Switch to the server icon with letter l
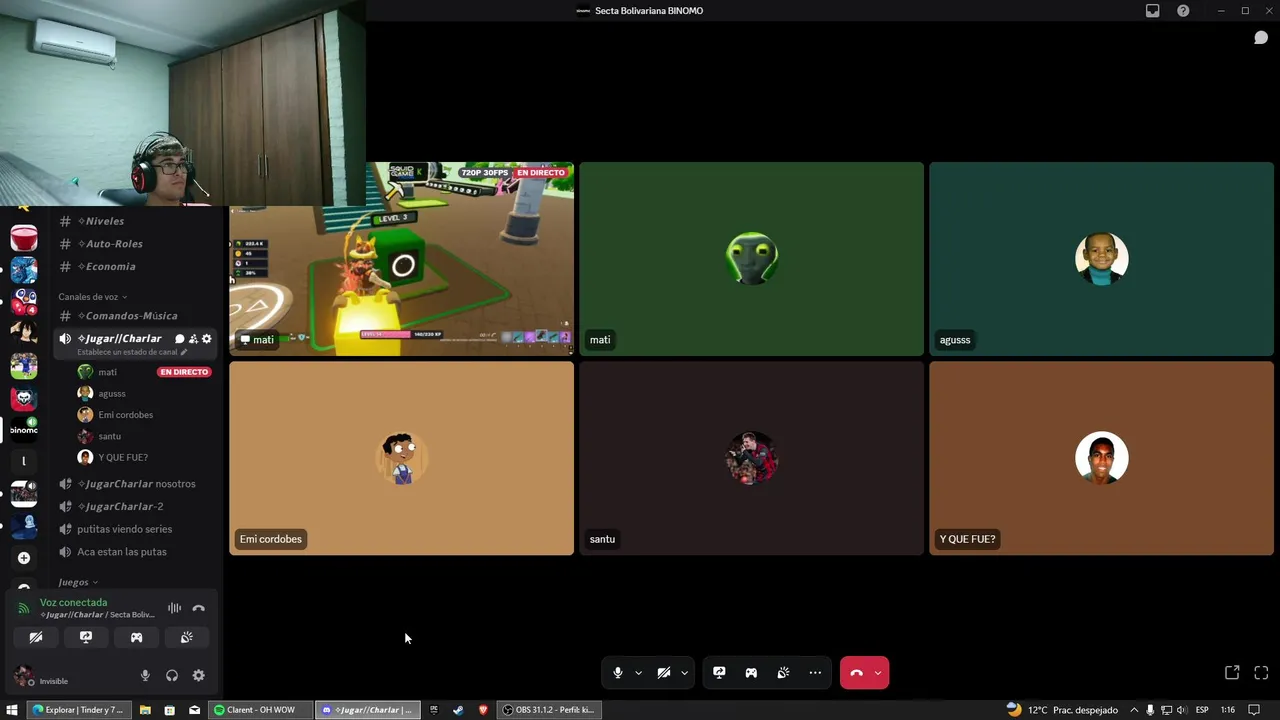1280x720 pixels. (24, 461)
